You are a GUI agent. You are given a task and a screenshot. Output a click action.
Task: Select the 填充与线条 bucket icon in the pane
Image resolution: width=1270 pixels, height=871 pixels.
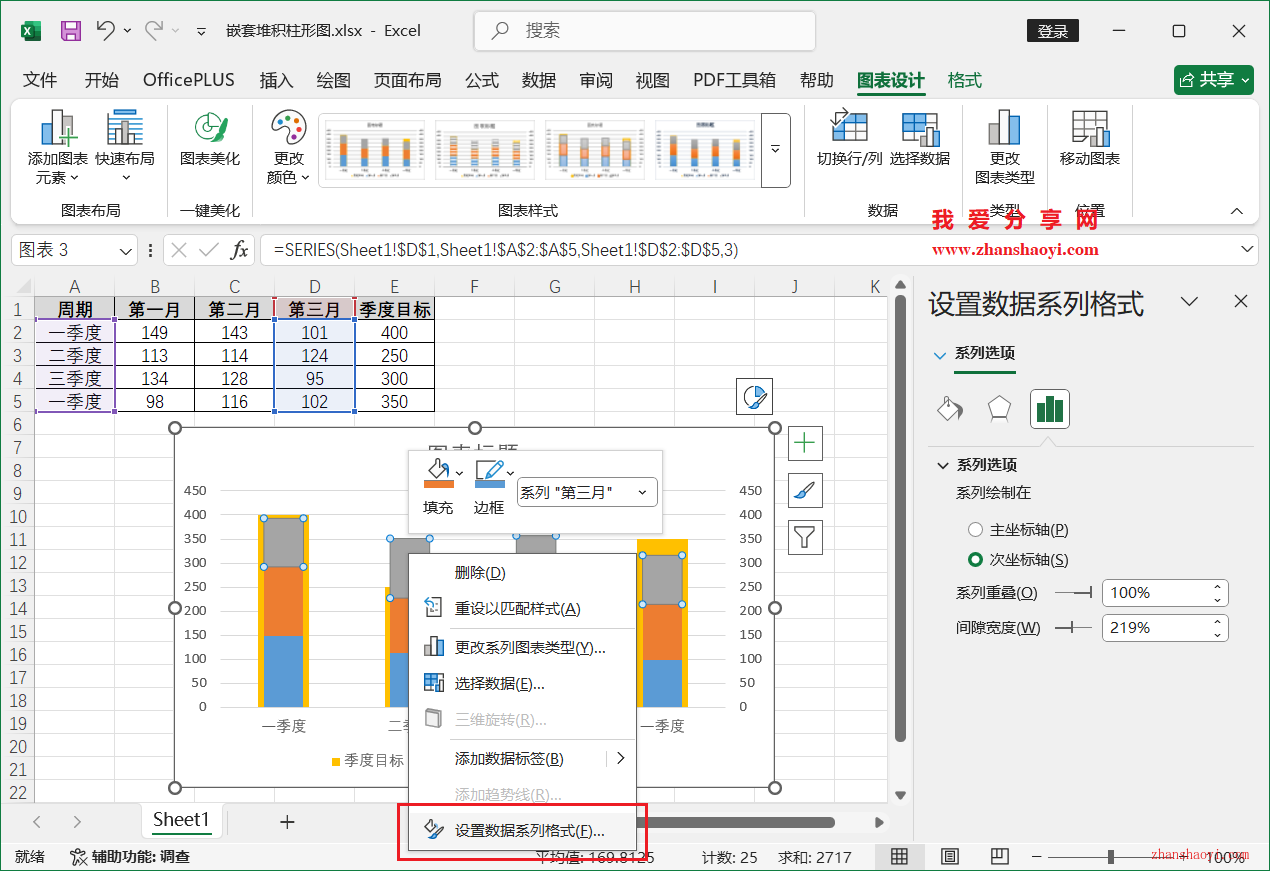(949, 408)
